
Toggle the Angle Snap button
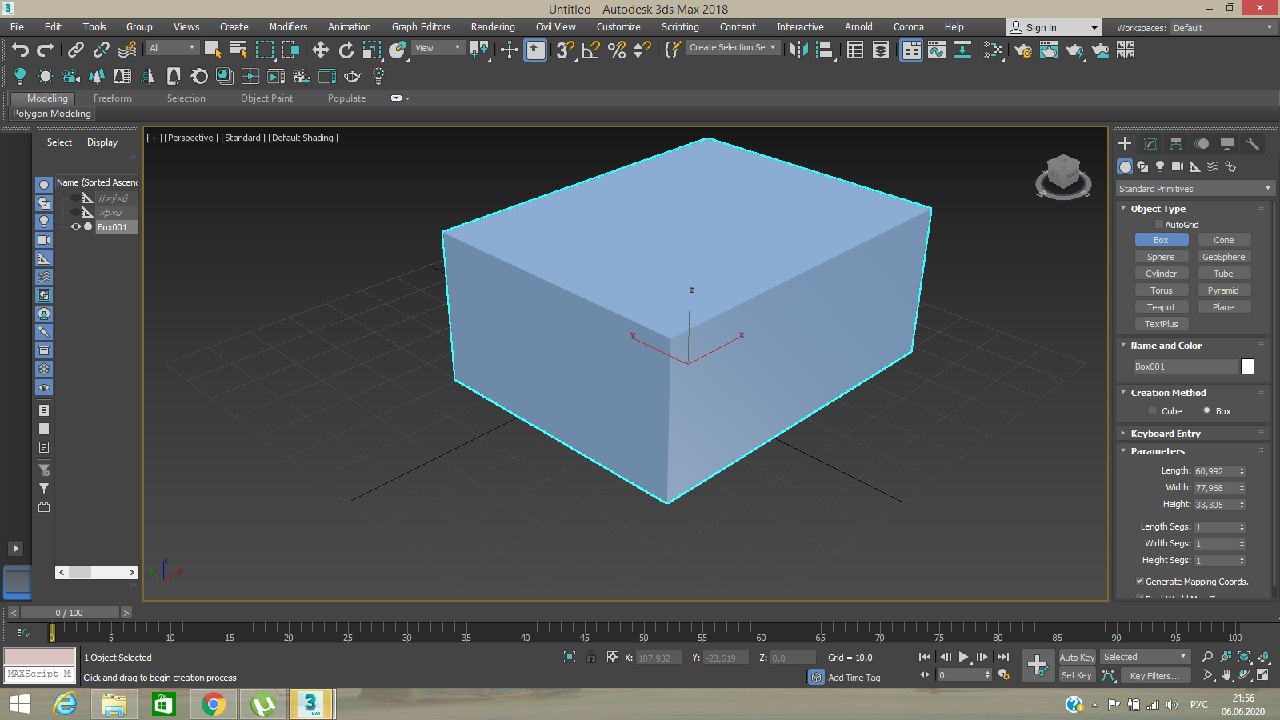tap(591, 50)
